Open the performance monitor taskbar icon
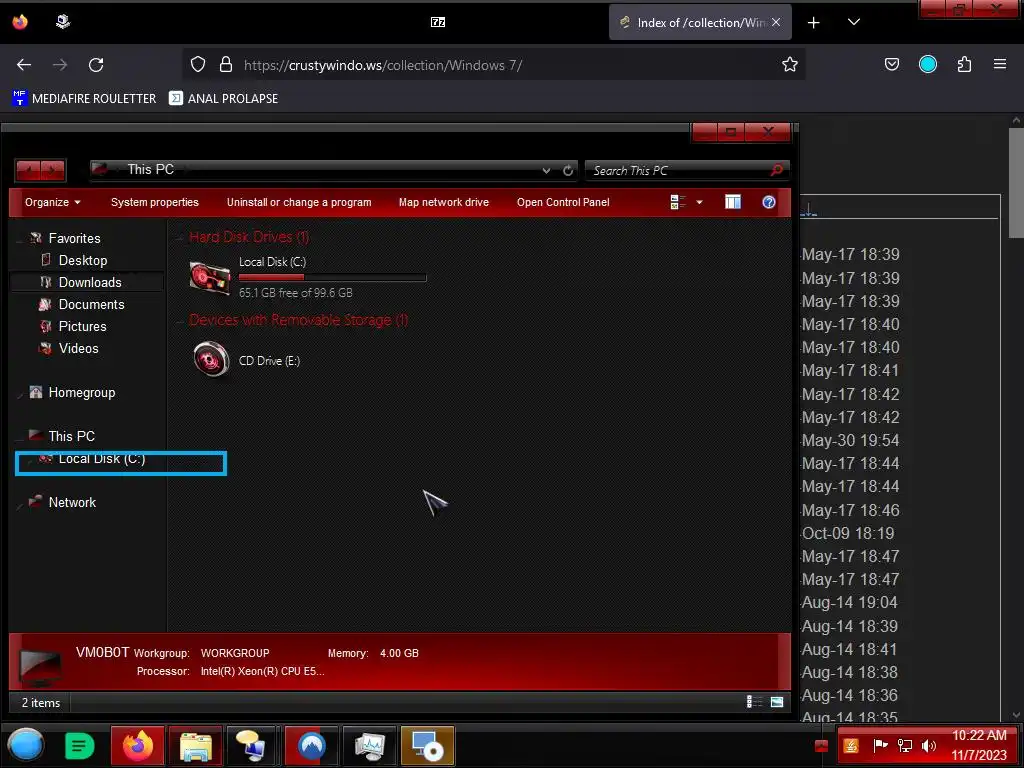This screenshot has width=1024, height=768. pos(370,745)
